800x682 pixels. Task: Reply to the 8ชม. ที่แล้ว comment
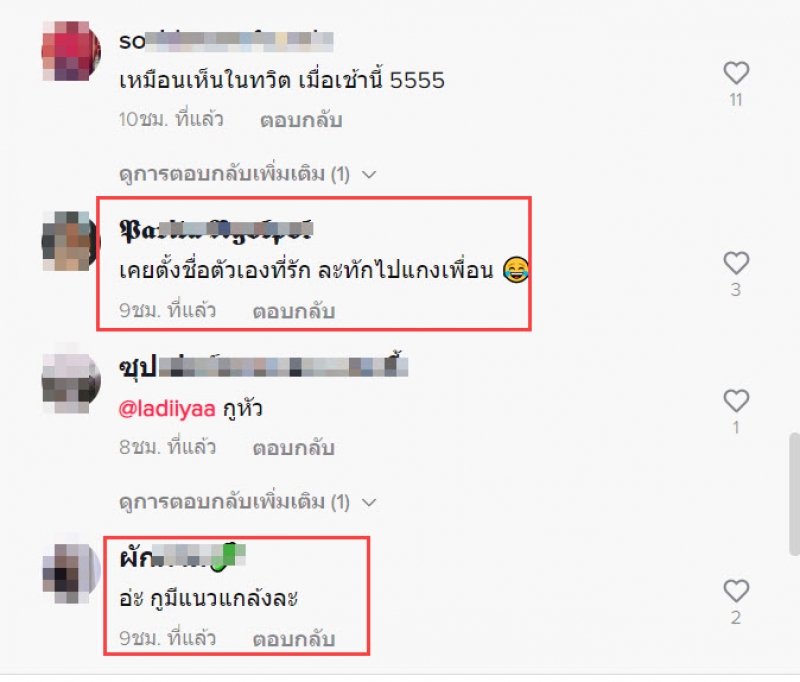click(294, 448)
